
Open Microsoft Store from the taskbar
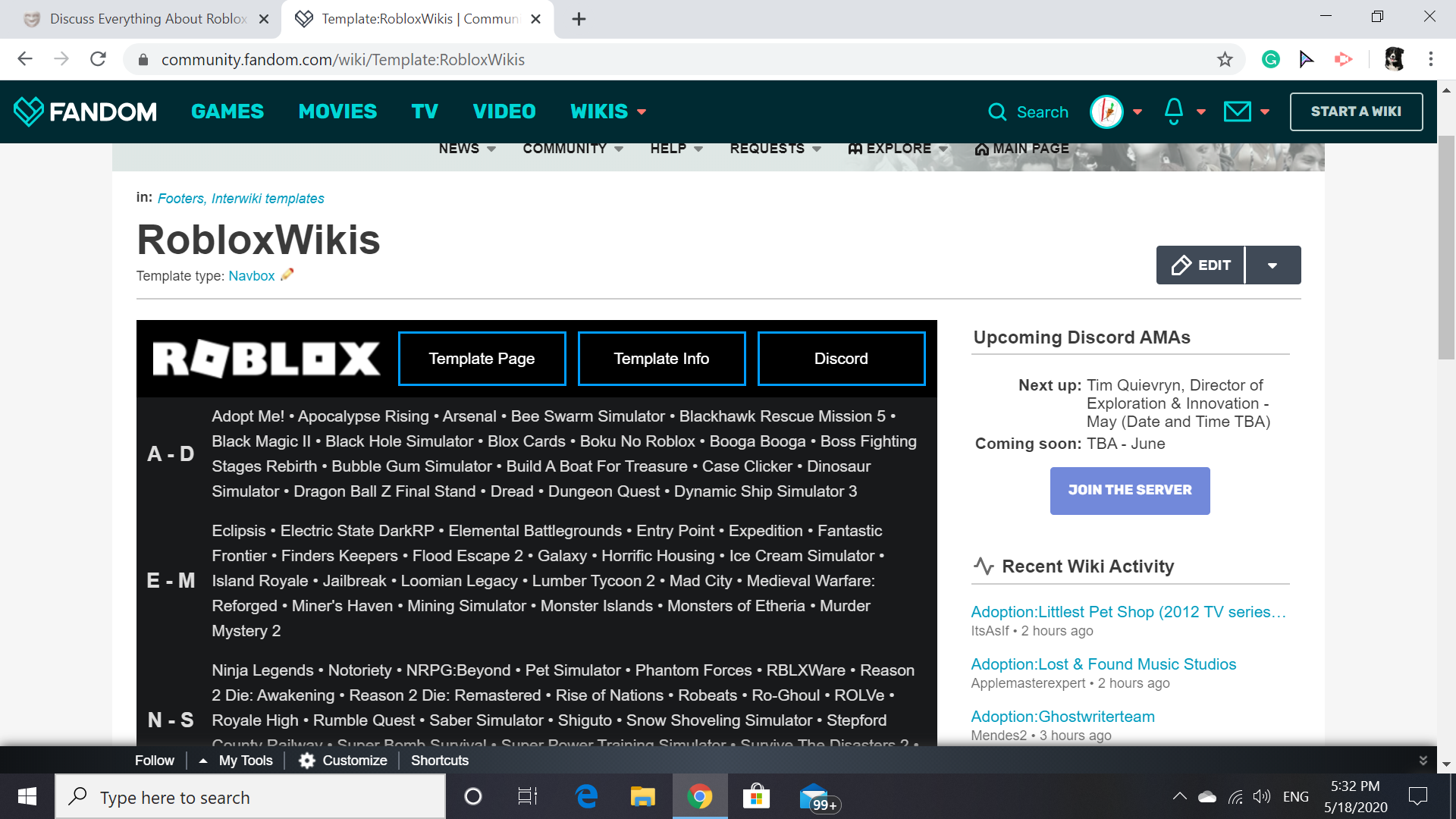(x=756, y=797)
